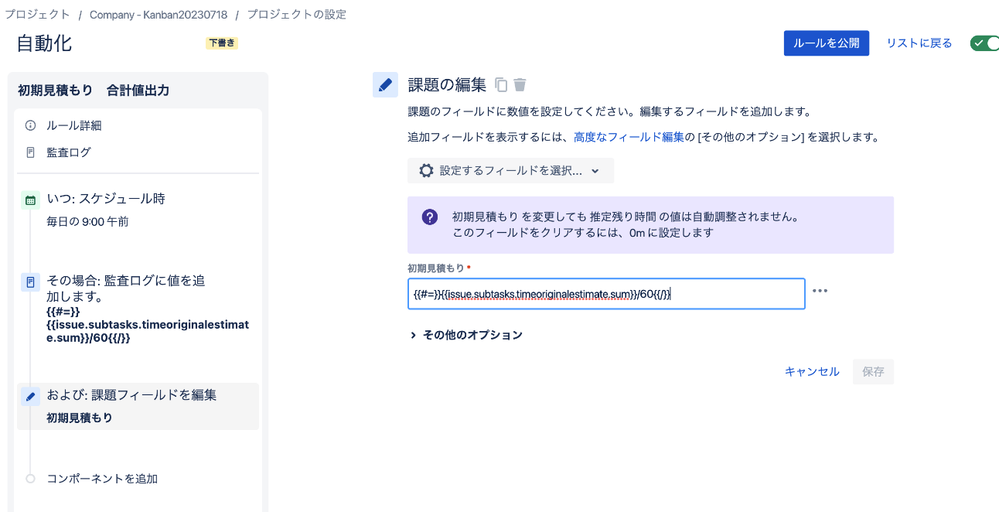
Task: Select the および: 課題フィールドを編集 step
Action: click(138, 406)
